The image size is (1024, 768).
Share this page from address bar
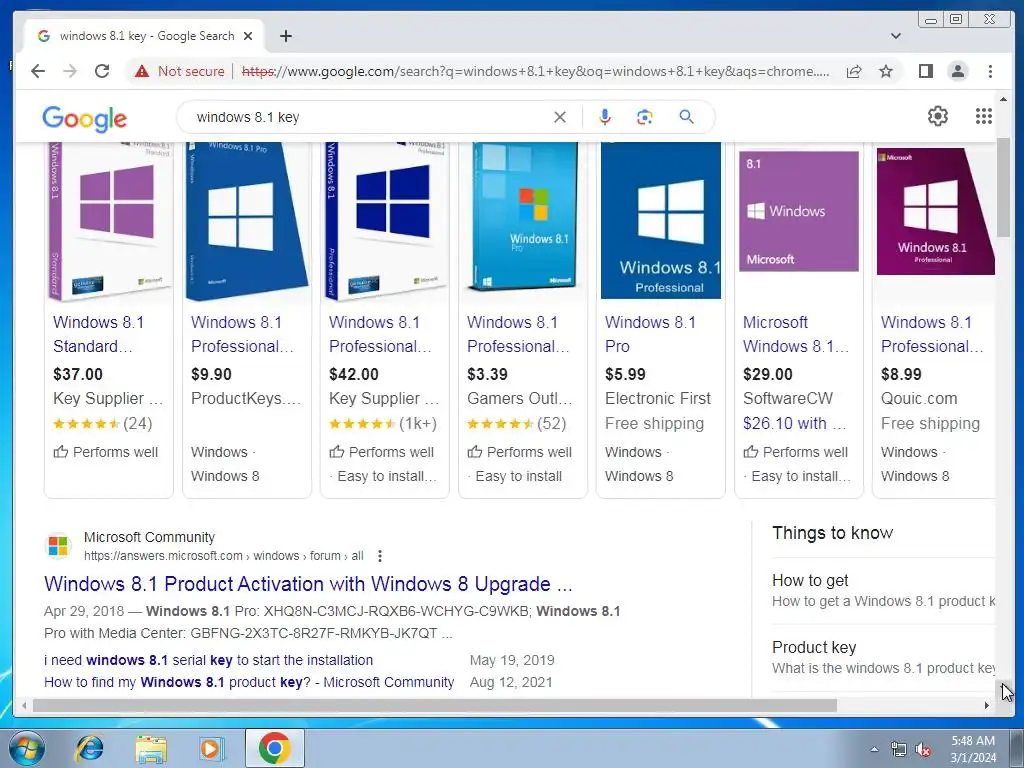click(x=854, y=71)
